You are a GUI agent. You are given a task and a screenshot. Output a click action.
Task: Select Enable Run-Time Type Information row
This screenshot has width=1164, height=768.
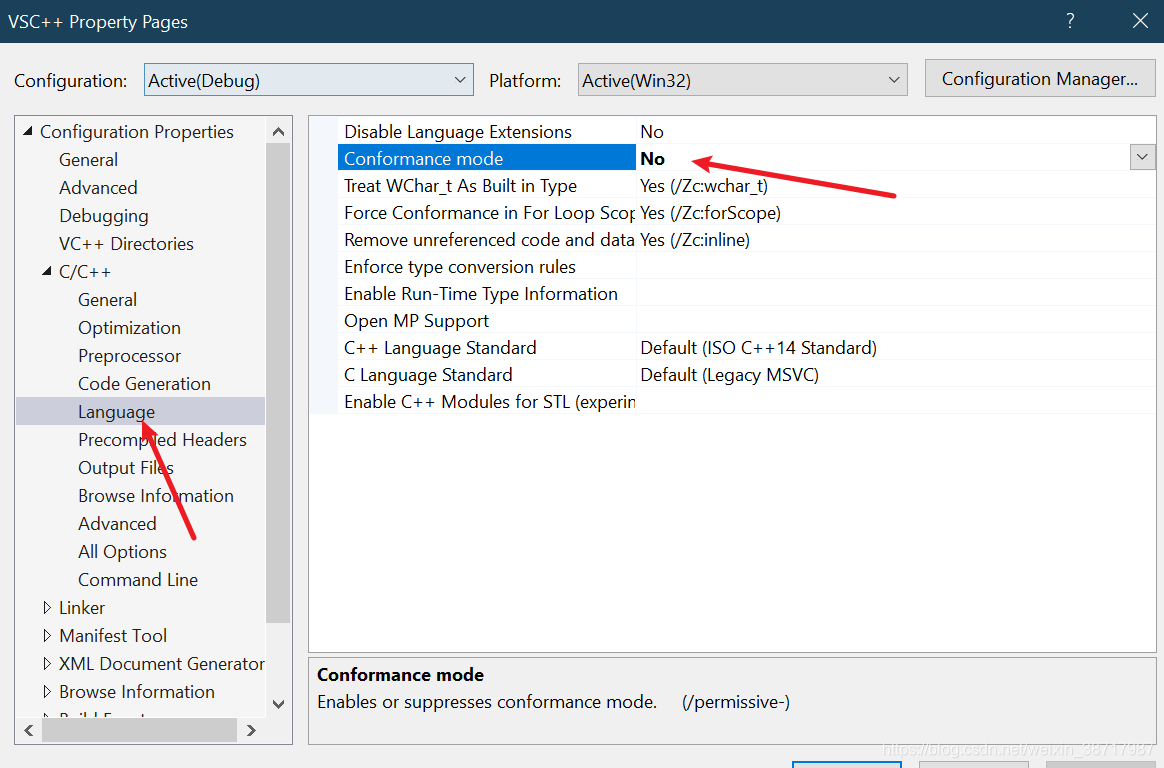click(x=746, y=294)
